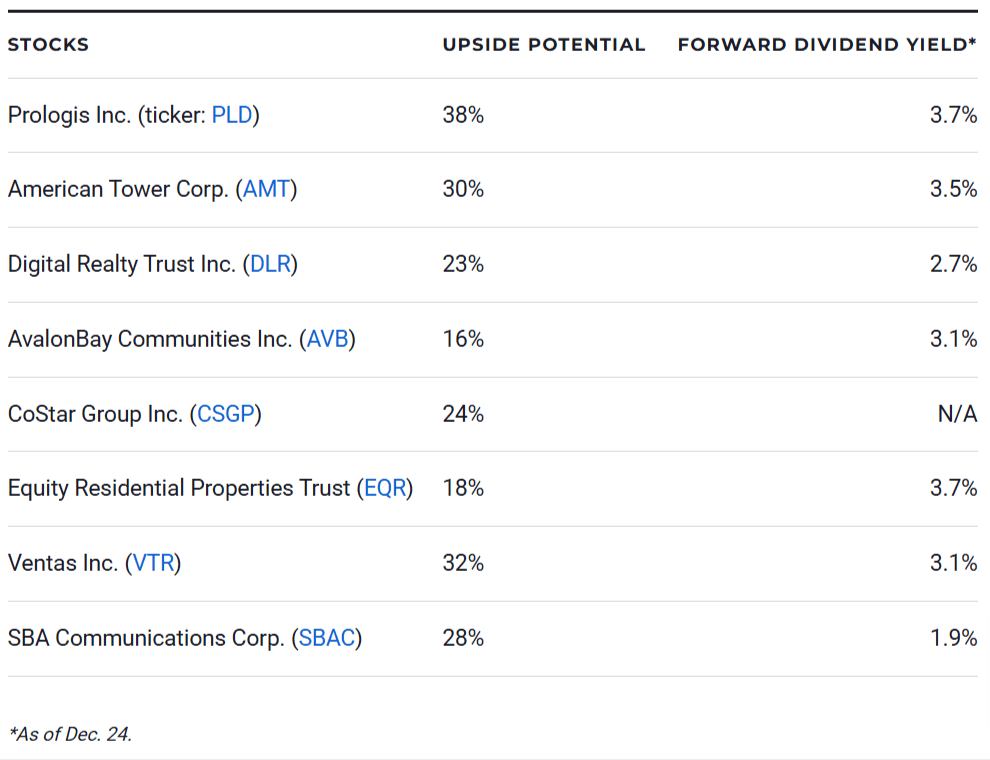Viewport: 990px width, 760px height.
Task: Click the 16% upside value for AvalonBay
Action: coord(463,339)
